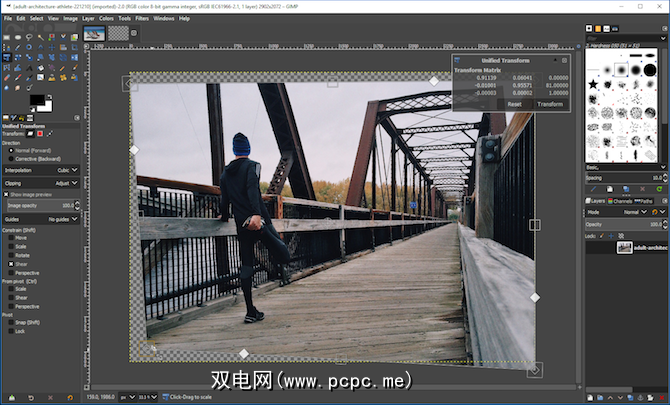The width and height of the screenshot is (670, 405).
Task: Click the Transform button in the Unified Transform dialog
Action: pyautogui.click(x=550, y=103)
